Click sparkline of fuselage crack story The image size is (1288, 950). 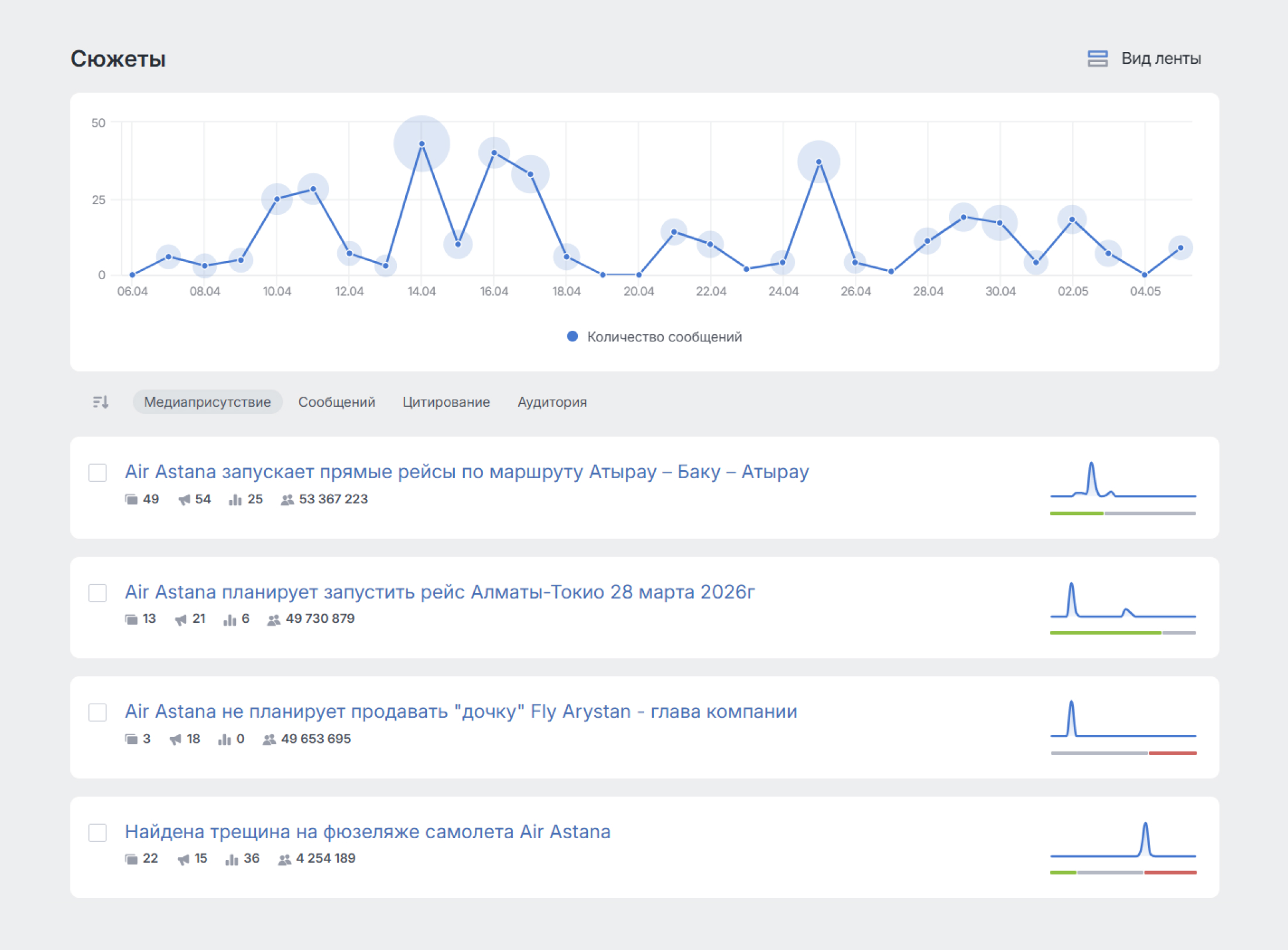point(1123,840)
